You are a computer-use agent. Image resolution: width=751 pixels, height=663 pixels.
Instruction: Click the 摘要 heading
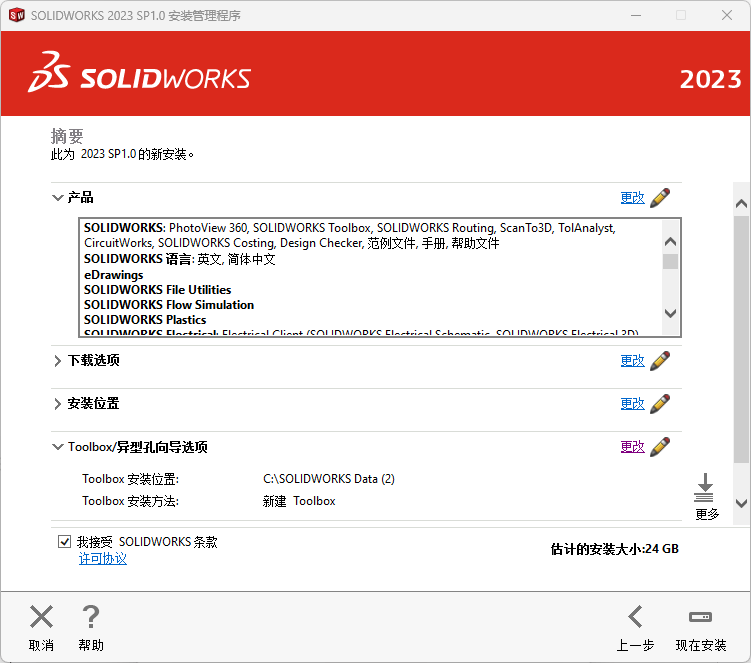pyautogui.click(x=67, y=136)
